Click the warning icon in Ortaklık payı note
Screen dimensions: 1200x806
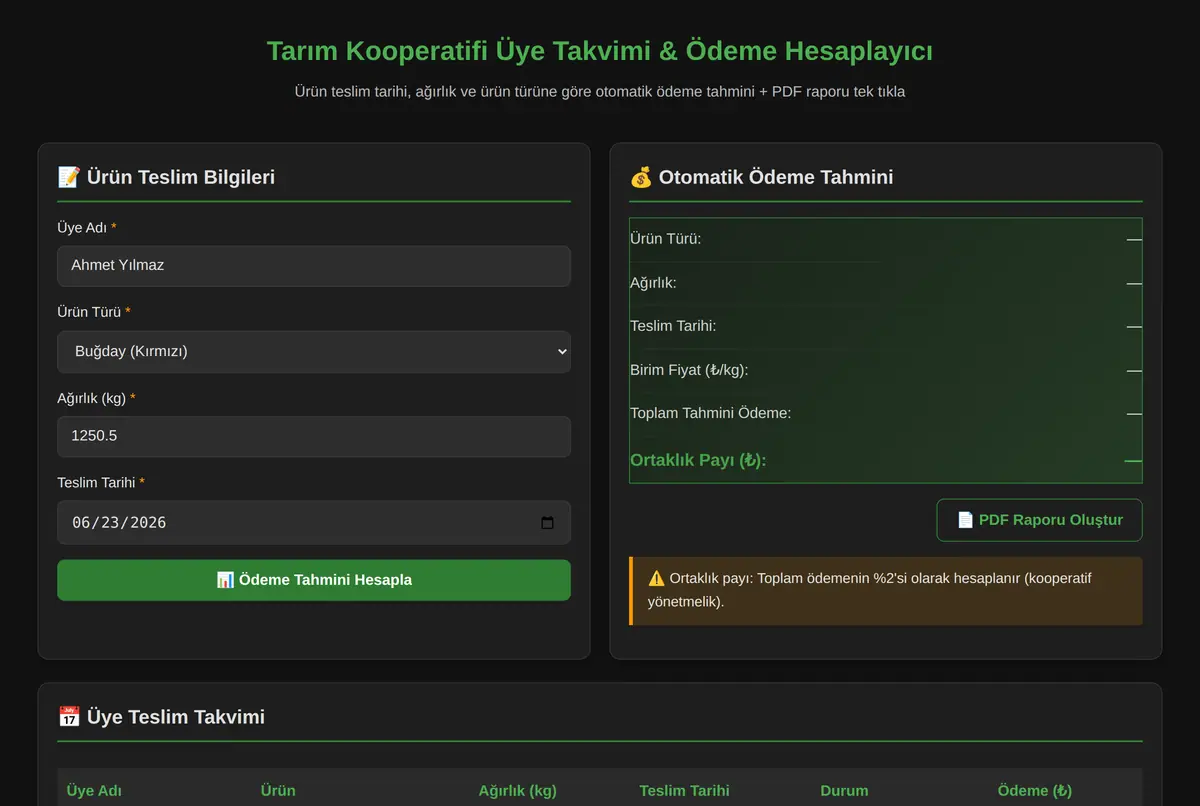point(656,578)
